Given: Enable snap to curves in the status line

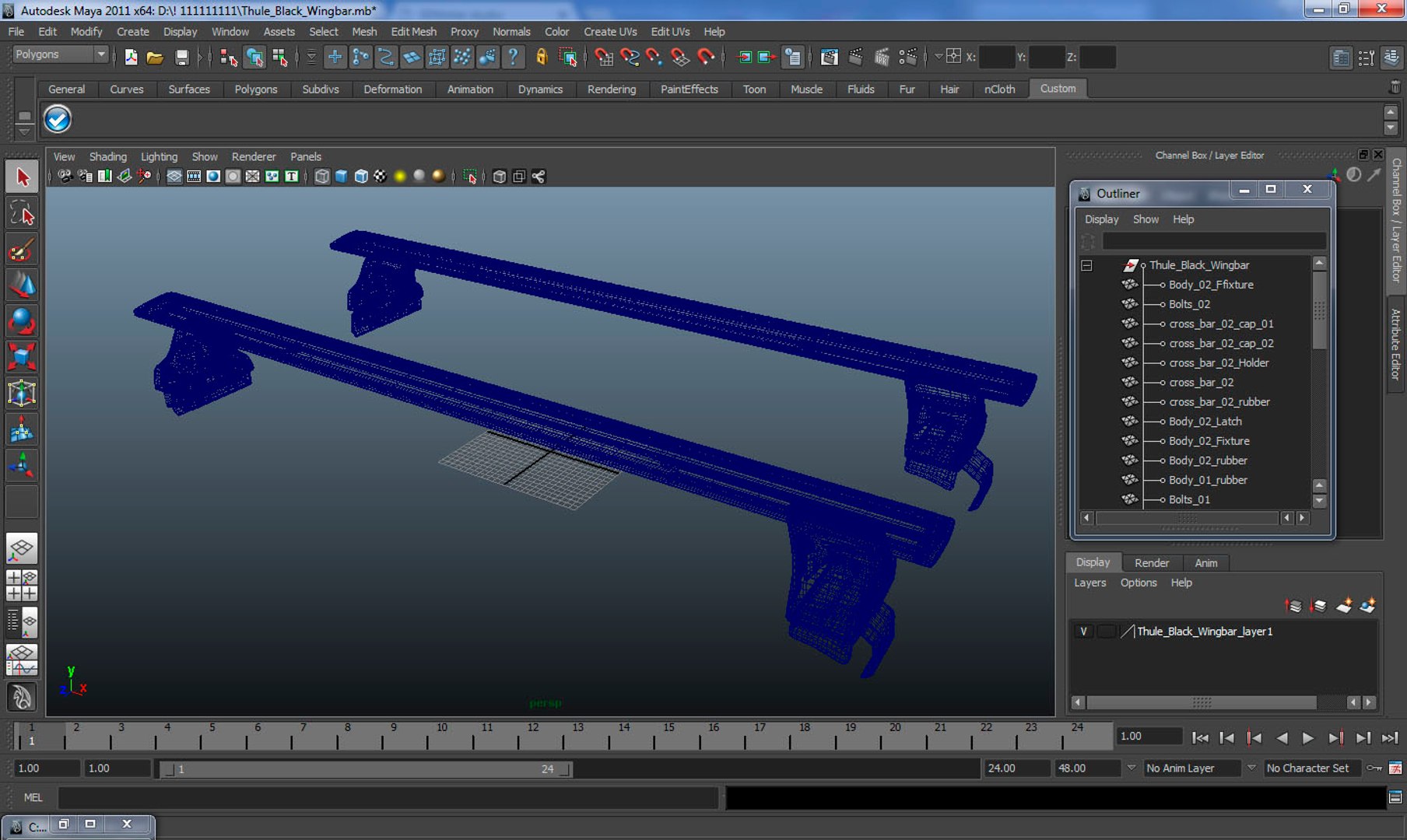Looking at the screenshot, I should (629, 57).
